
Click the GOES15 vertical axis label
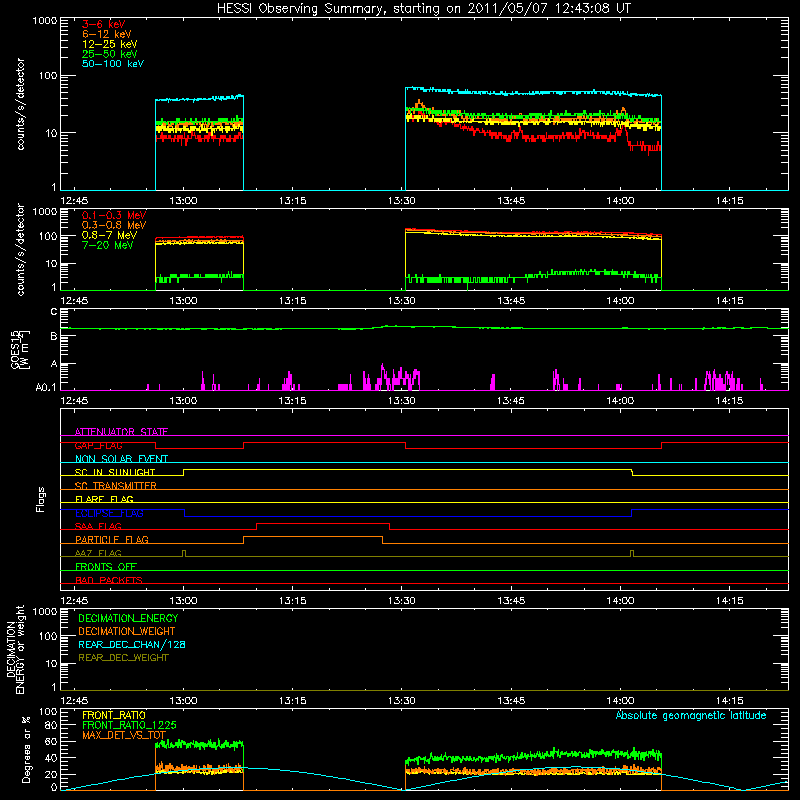coord(19,349)
